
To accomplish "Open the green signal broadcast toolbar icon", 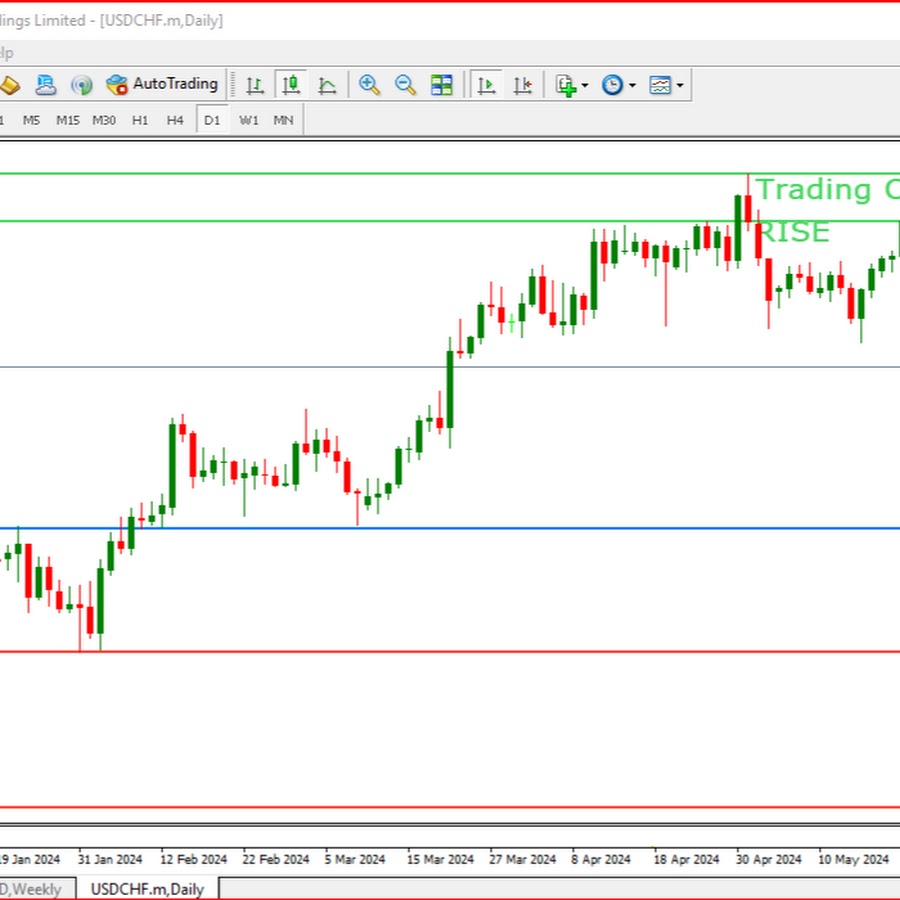I will coord(82,85).
